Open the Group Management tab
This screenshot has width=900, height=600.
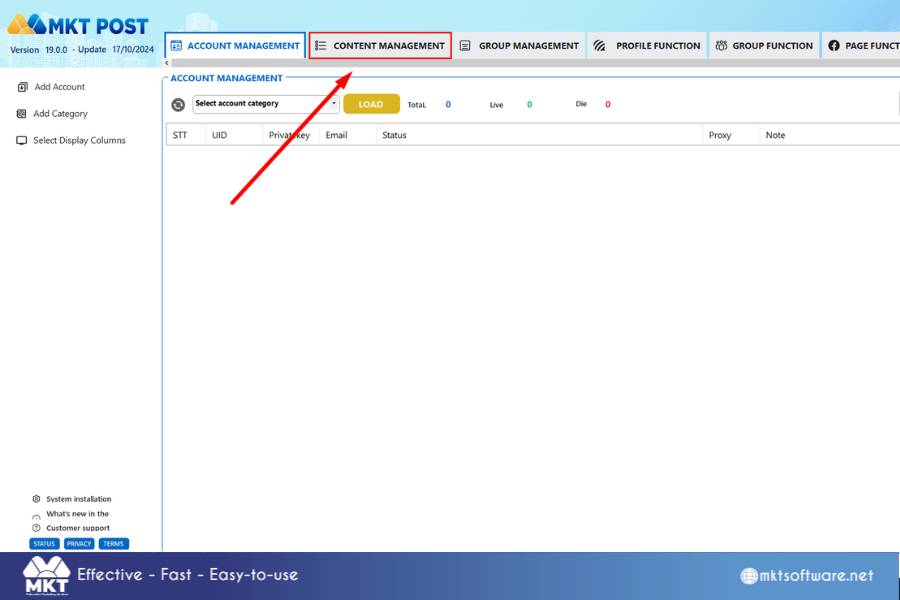[519, 45]
